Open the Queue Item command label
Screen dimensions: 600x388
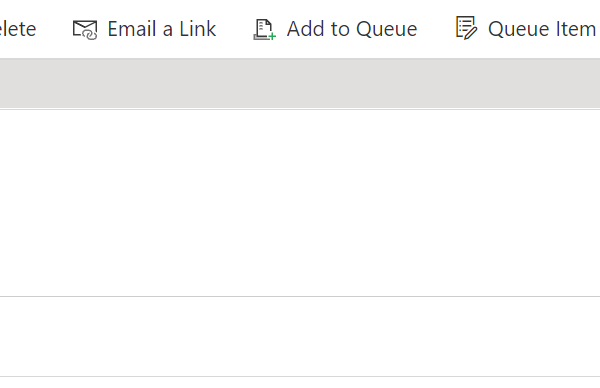tap(542, 29)
